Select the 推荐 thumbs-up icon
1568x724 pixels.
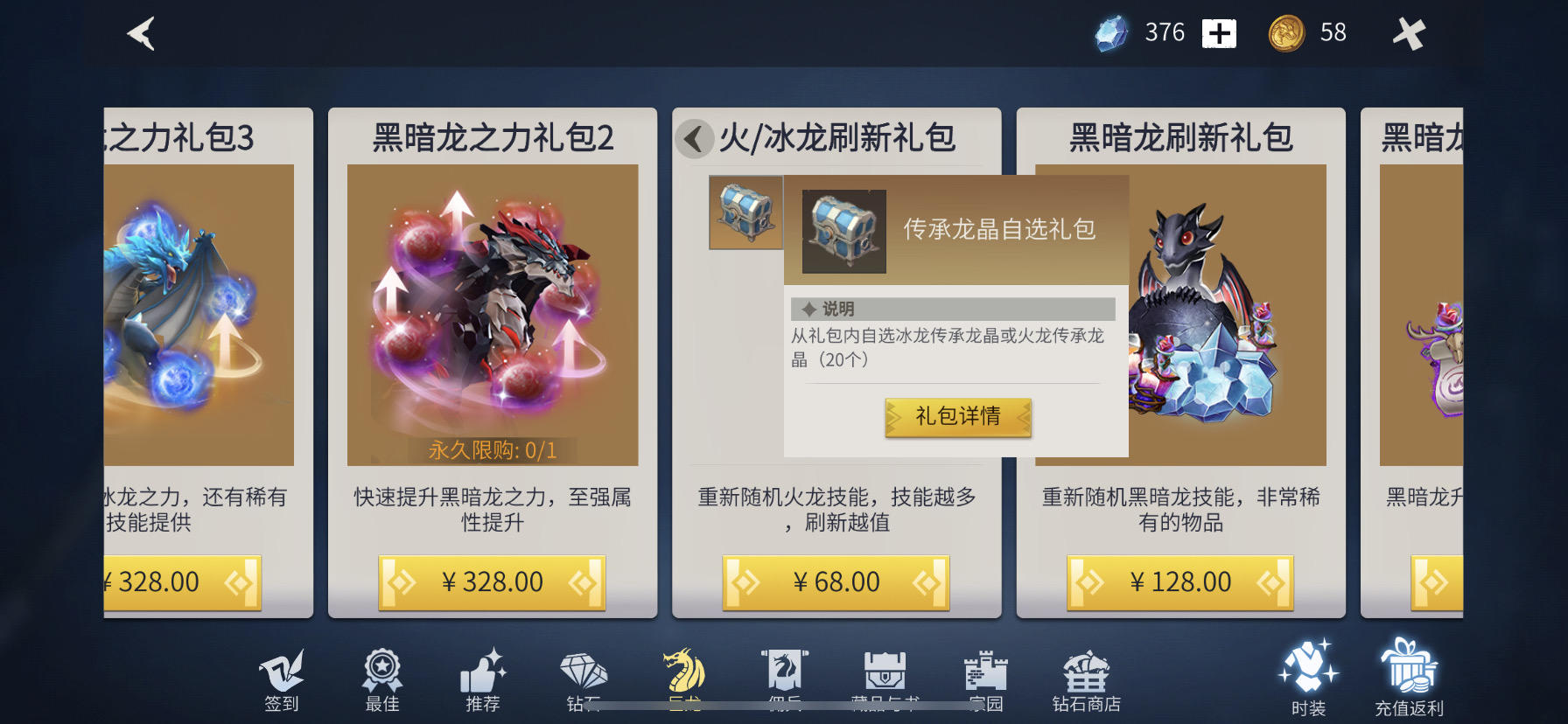click(x=483, y=681)
